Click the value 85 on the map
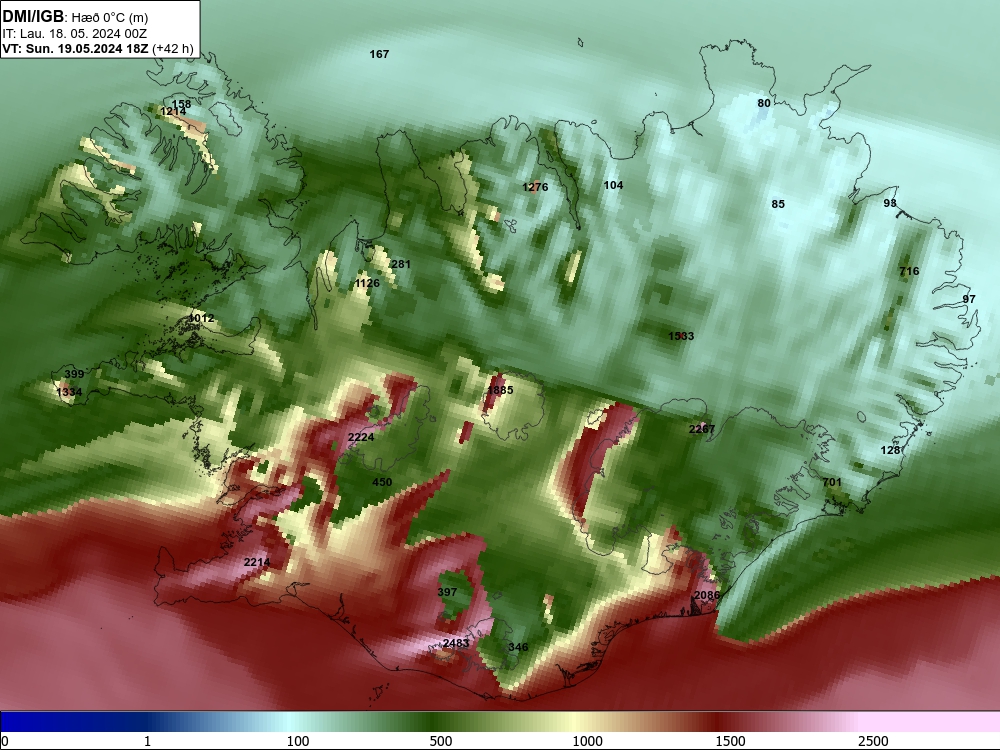The image size is (1000, 750). [778, 204]
